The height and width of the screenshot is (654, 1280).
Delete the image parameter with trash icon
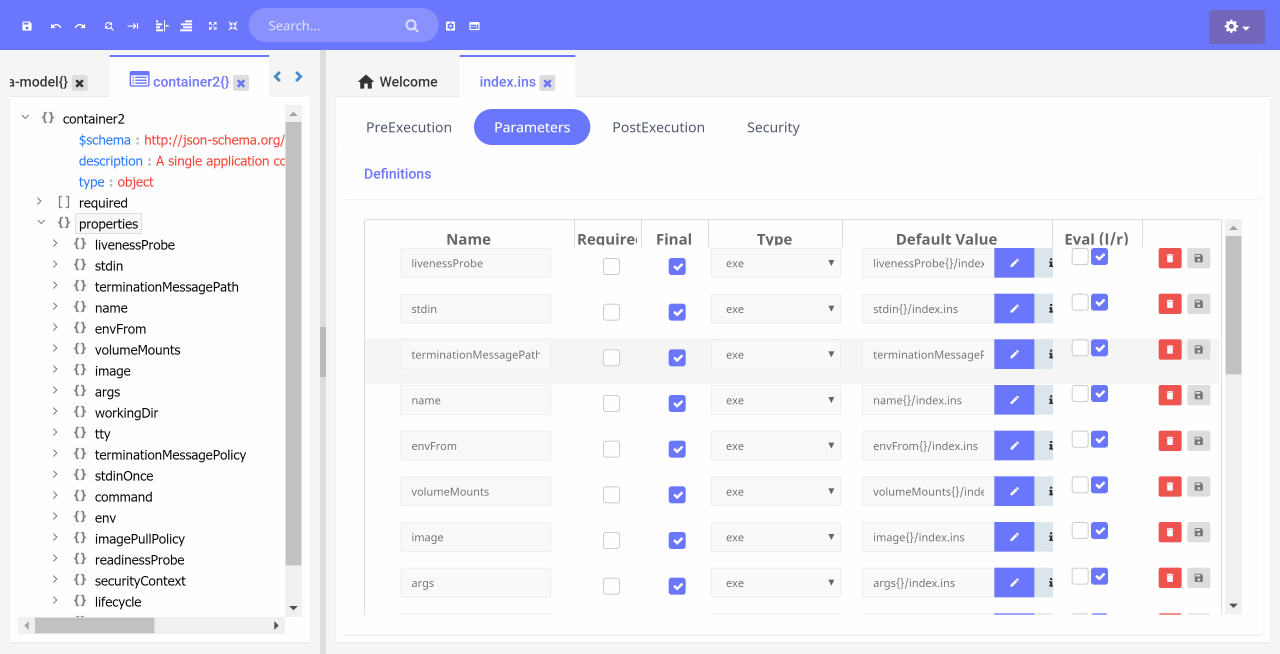coord(1169,532)
